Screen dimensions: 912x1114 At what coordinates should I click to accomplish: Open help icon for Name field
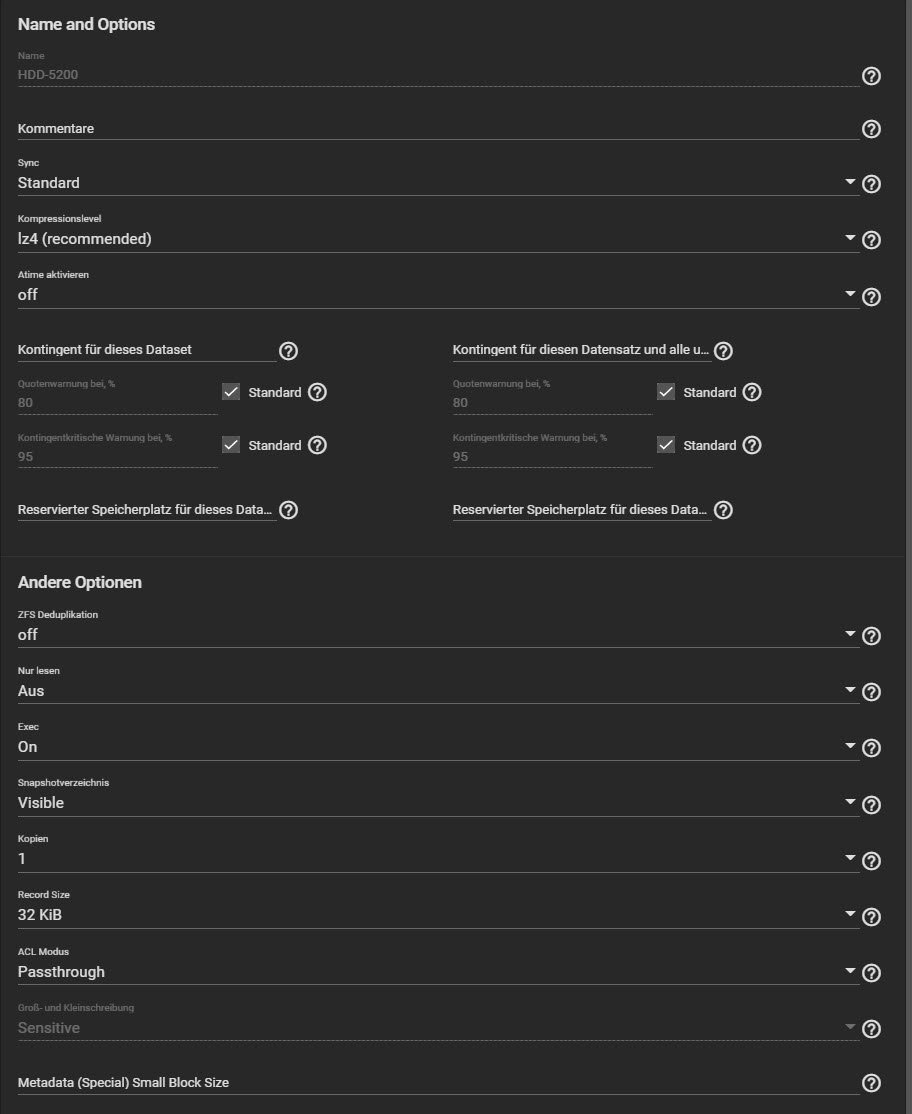(871, 76)
